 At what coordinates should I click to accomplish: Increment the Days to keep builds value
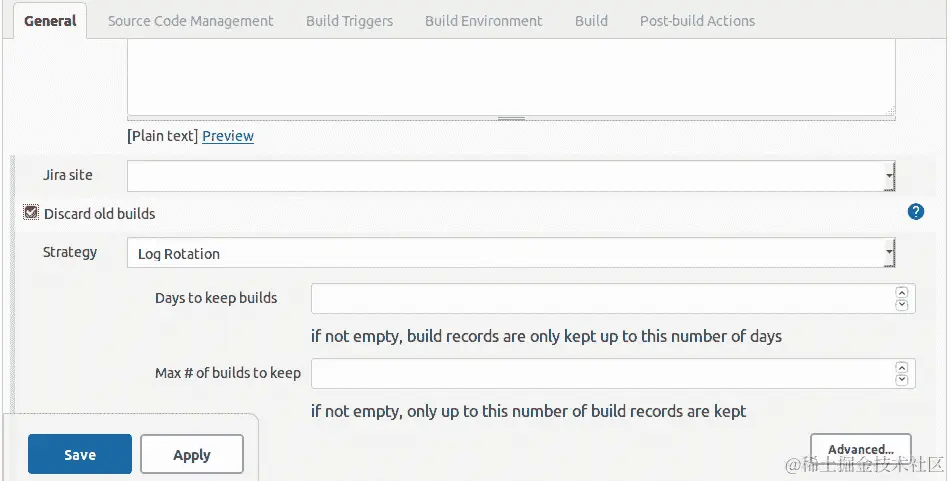click(902, 292)
